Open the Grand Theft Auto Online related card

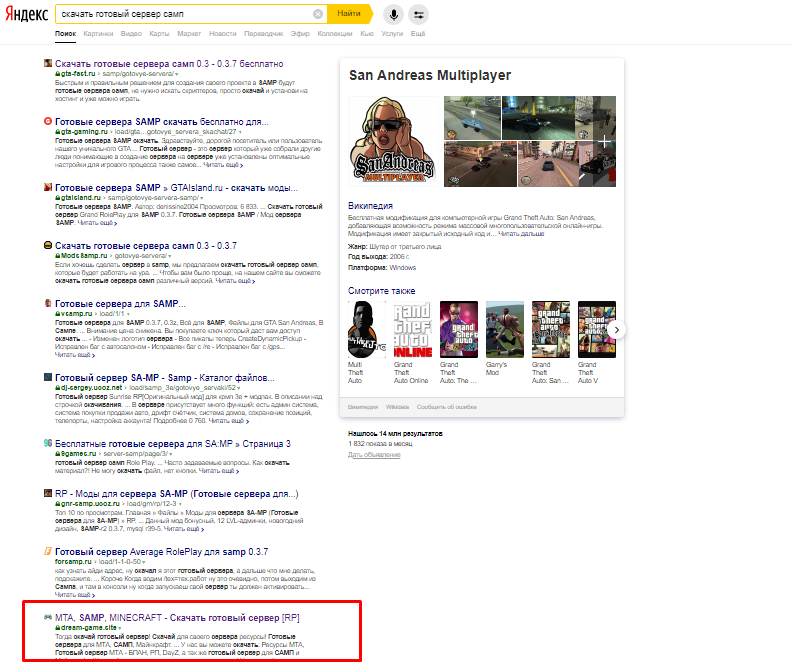click(x=412, y=342)
